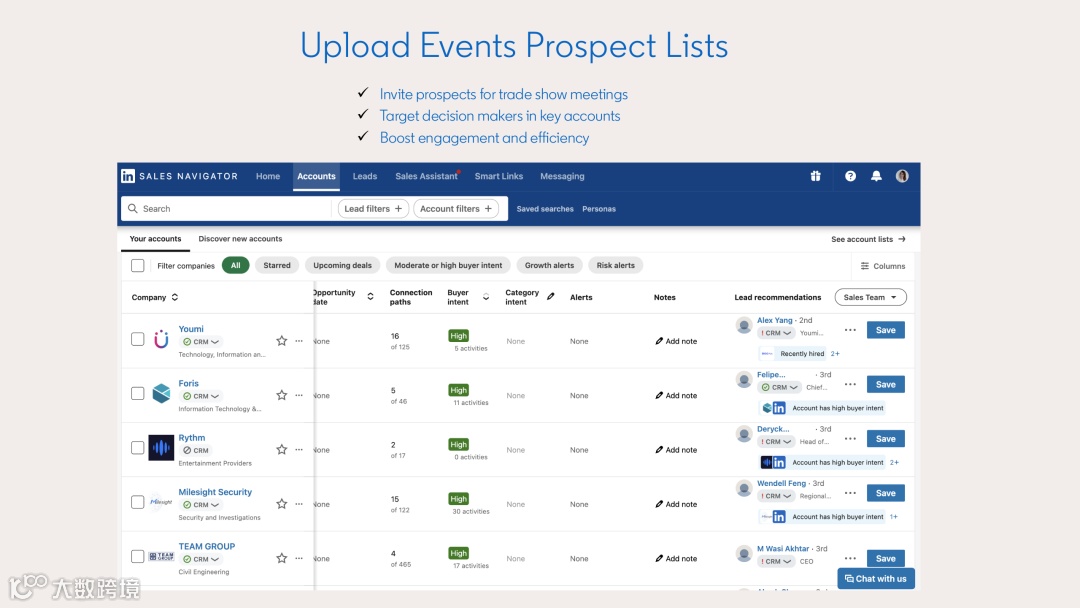Expand Foris's CRM dropdown
This screenshot has width=1080, height=608.
(201, 396)
